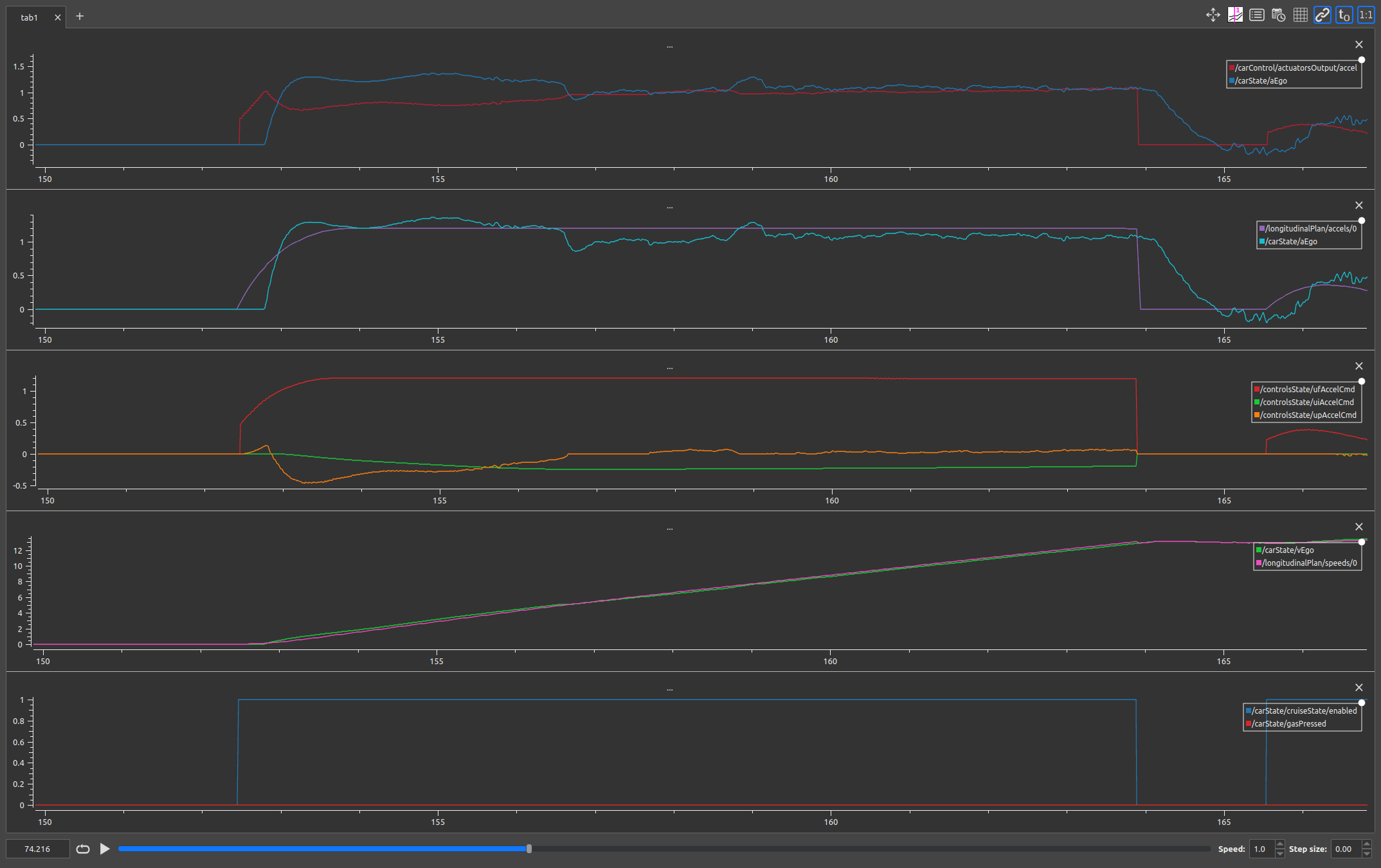Click the pan/move arrows toolbar icon

(x=1213, y=15)
